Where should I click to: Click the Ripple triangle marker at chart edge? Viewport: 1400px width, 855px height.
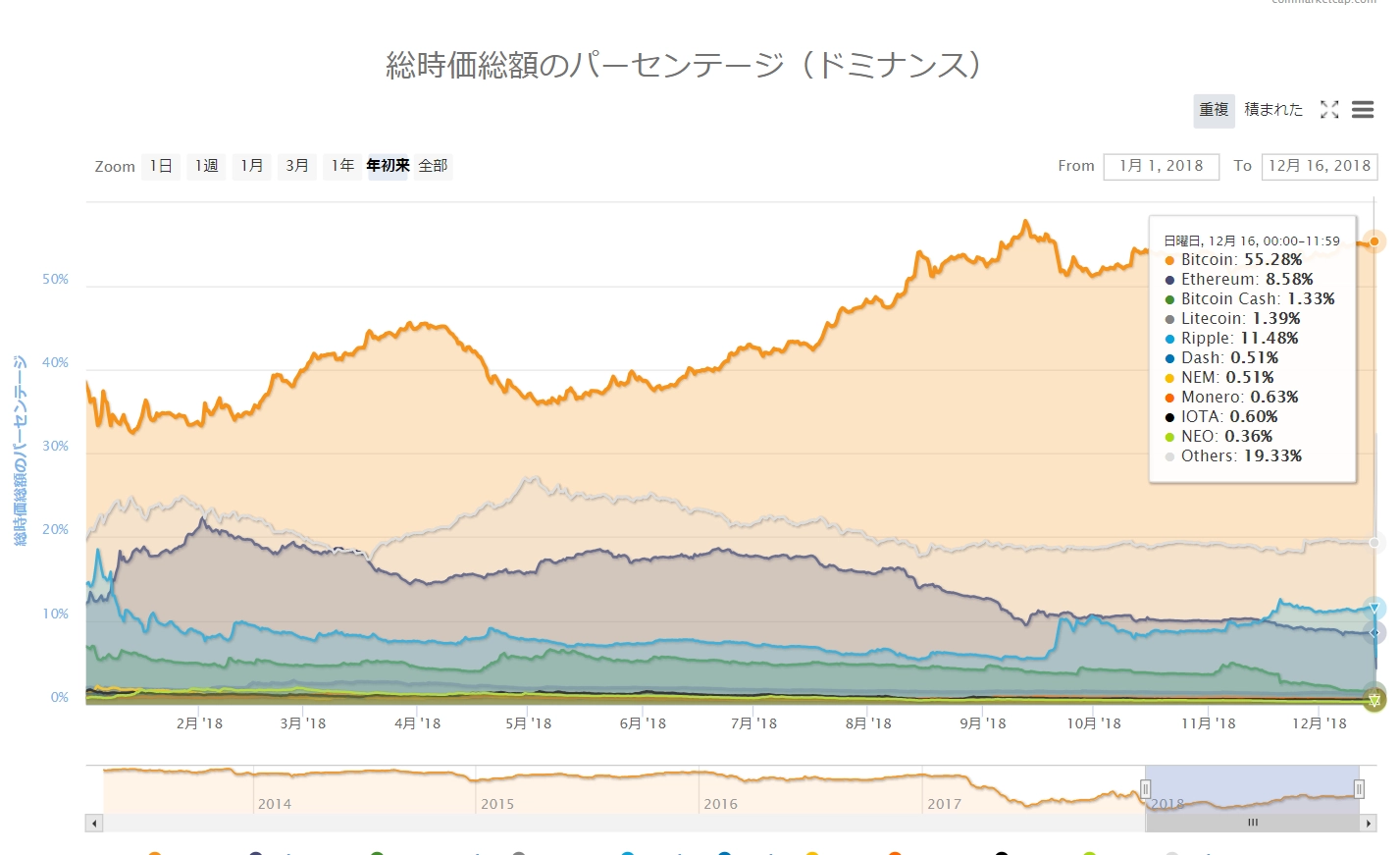click(1374, 610)
